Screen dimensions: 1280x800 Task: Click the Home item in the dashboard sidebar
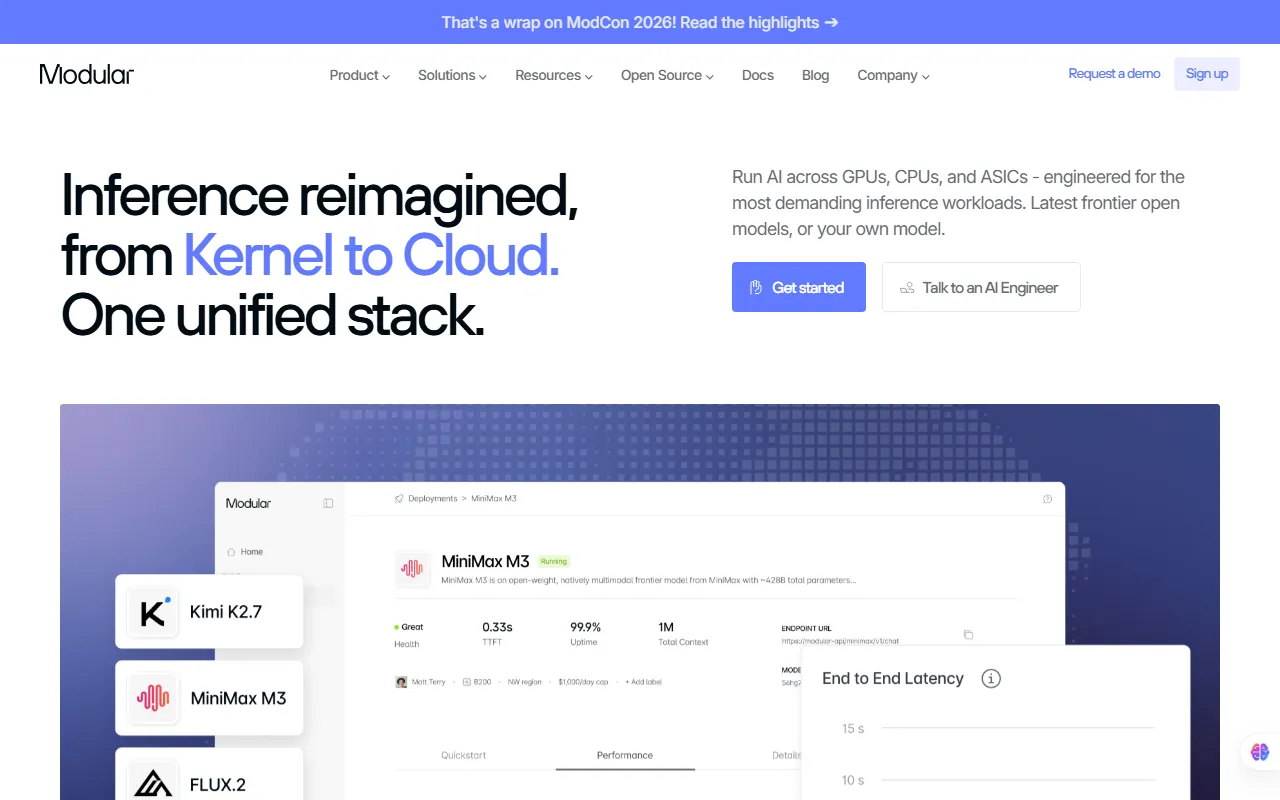[x=245, y=551]
